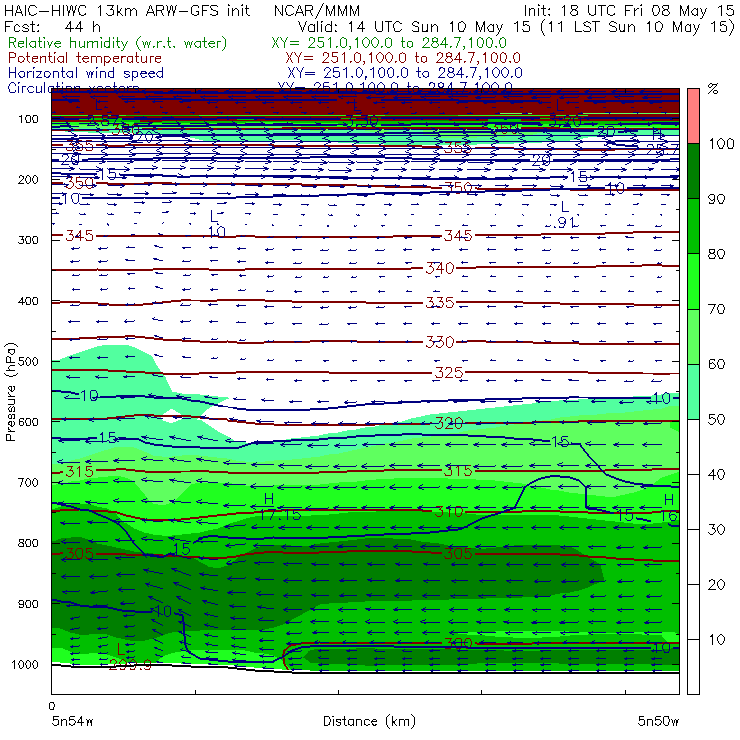The height and width of the screenshot is (740, 740).
Task: Click the colorbar '20' percent label
Action: [x=716, y=585]
